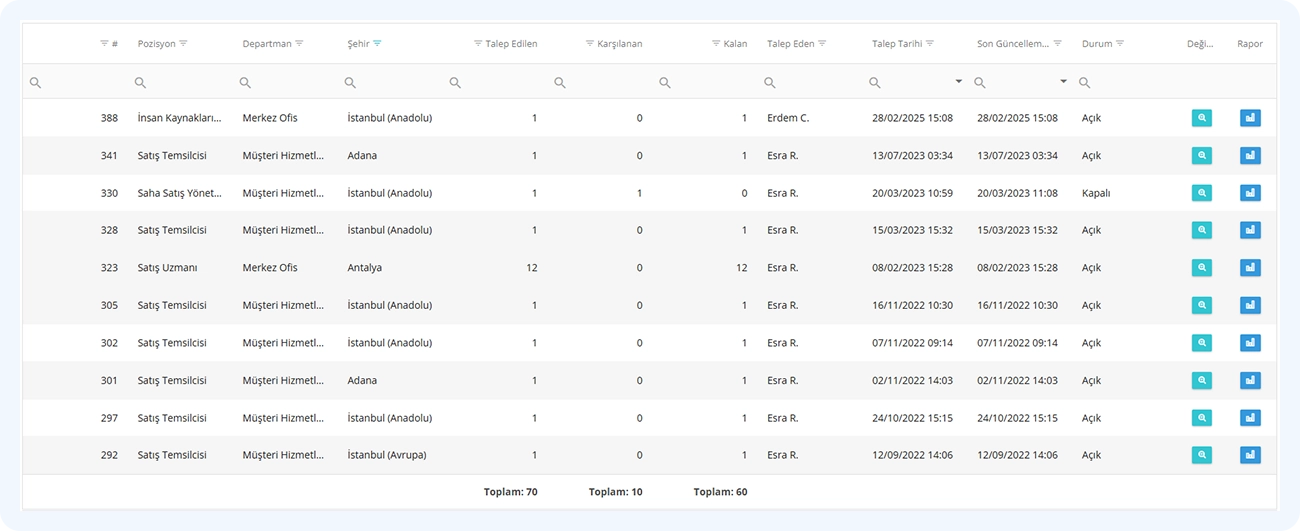The height and width of the screenshot is (531, 1300).
Task: Click the Kapalı status cell for request 330
Action: coord(1096,193)
